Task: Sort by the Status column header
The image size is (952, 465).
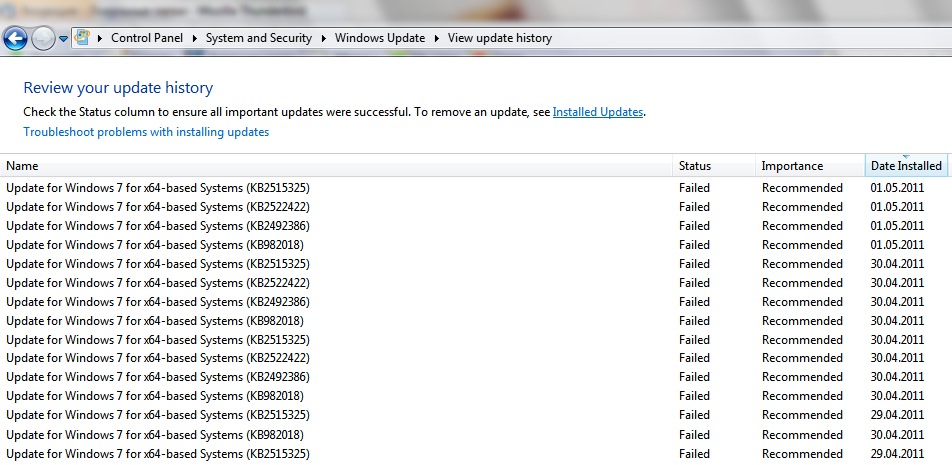Action: tap(714, 166)
